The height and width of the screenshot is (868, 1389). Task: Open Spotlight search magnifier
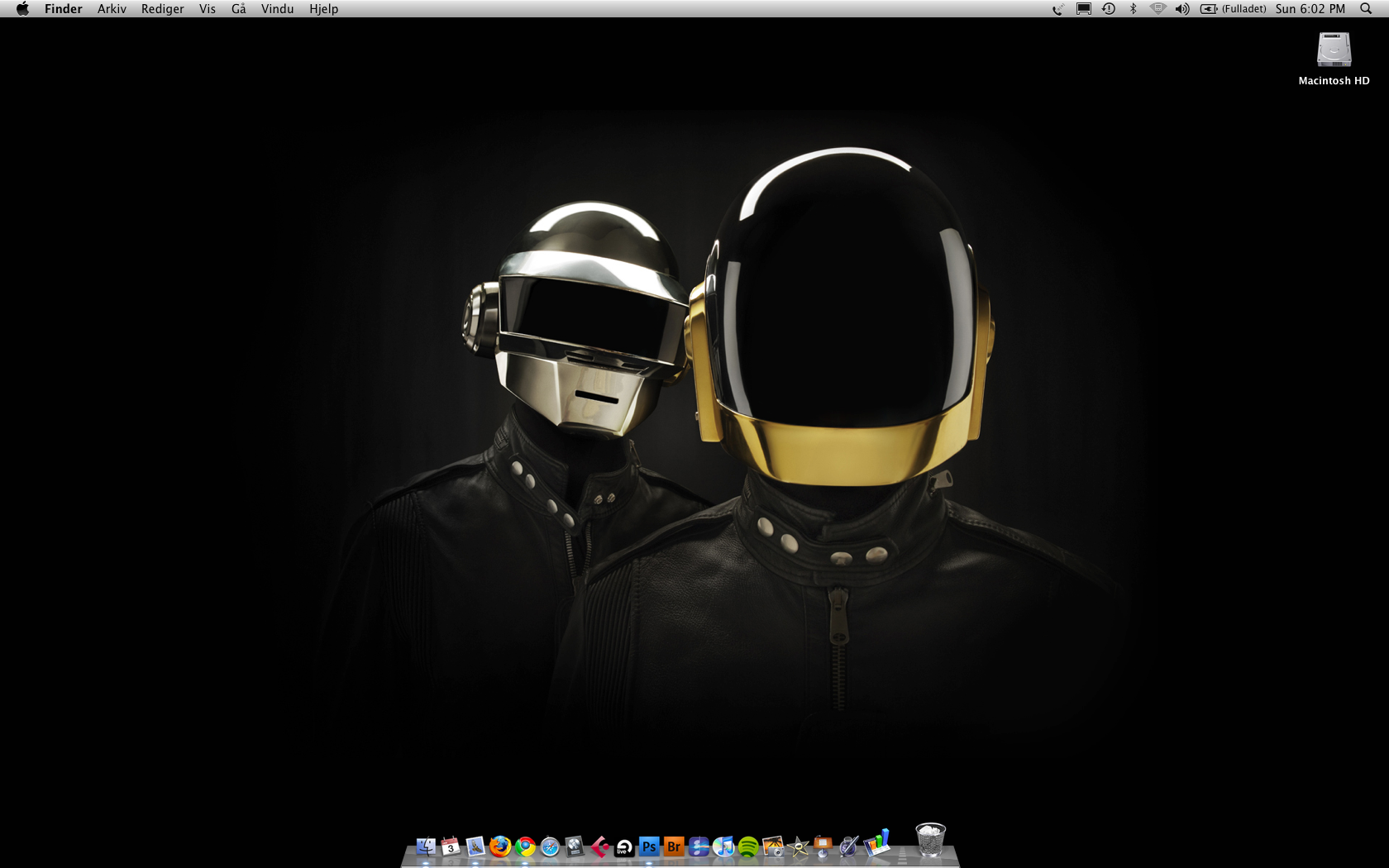[1366, 9]
